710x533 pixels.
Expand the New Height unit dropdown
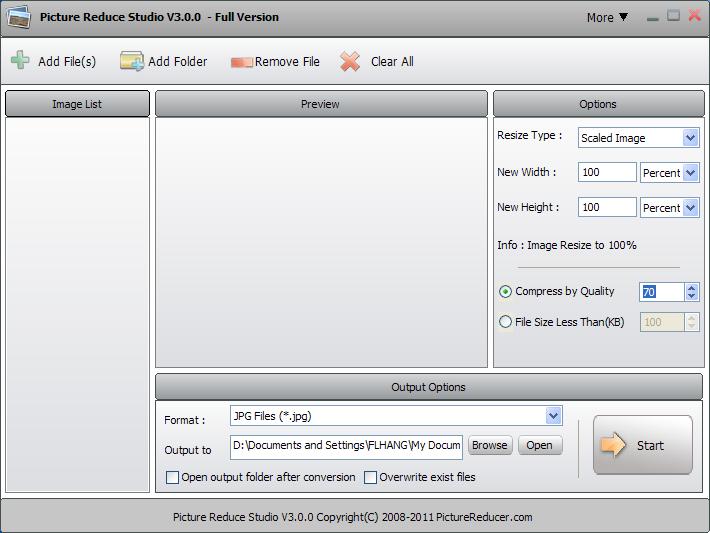pyautogui.click(x=690, y=208)
